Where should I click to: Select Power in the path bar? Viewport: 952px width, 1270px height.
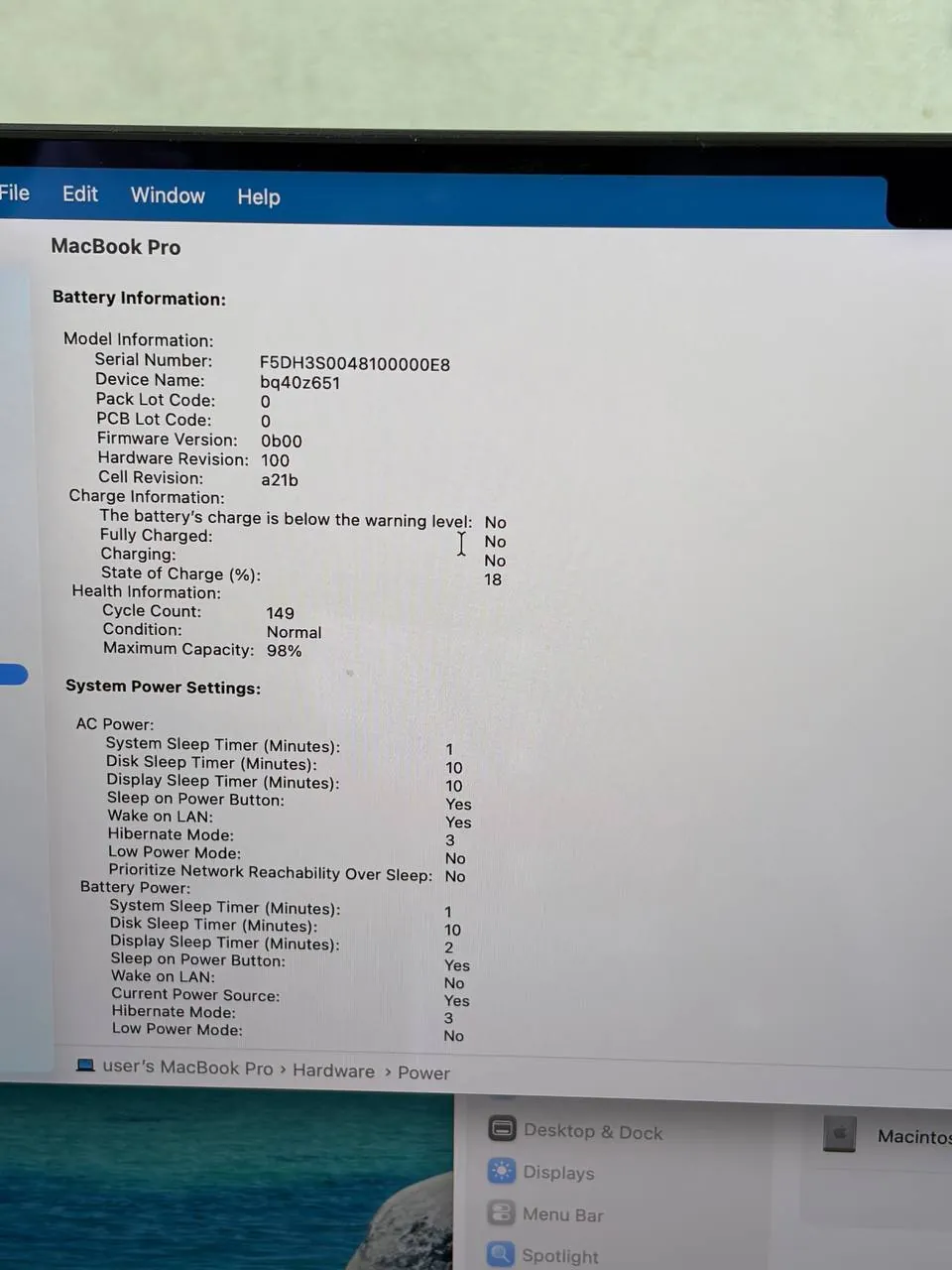click(x=423, y=1073)
